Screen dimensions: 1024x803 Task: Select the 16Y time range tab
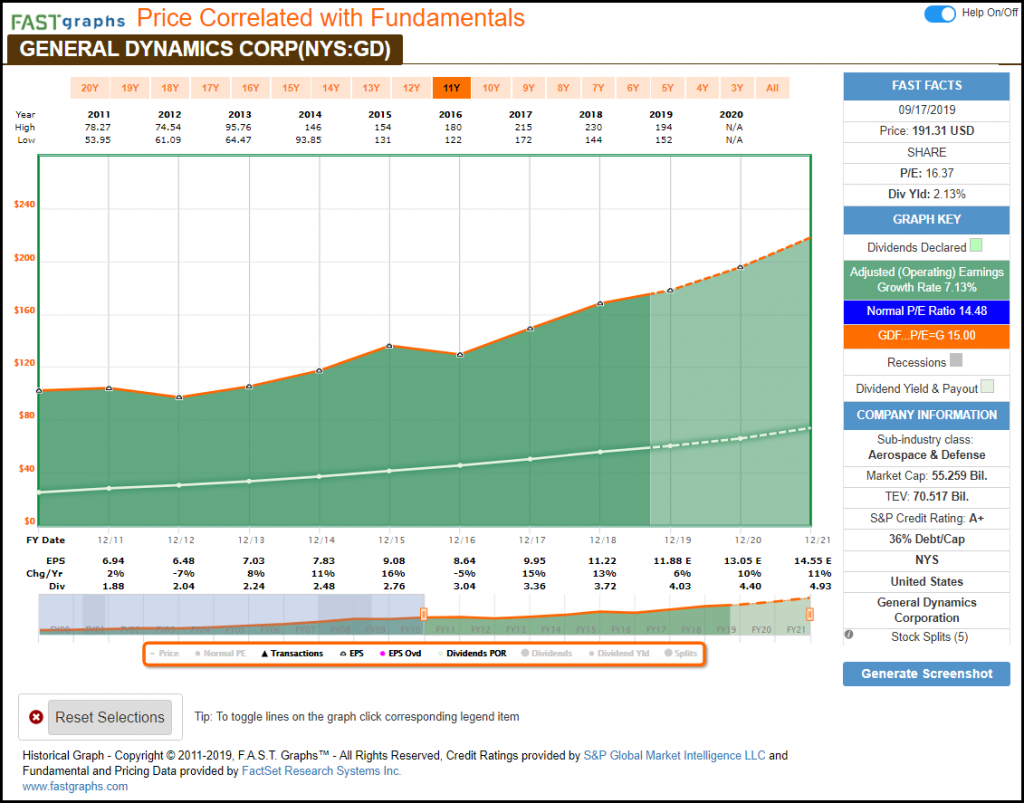pos(250,88)
